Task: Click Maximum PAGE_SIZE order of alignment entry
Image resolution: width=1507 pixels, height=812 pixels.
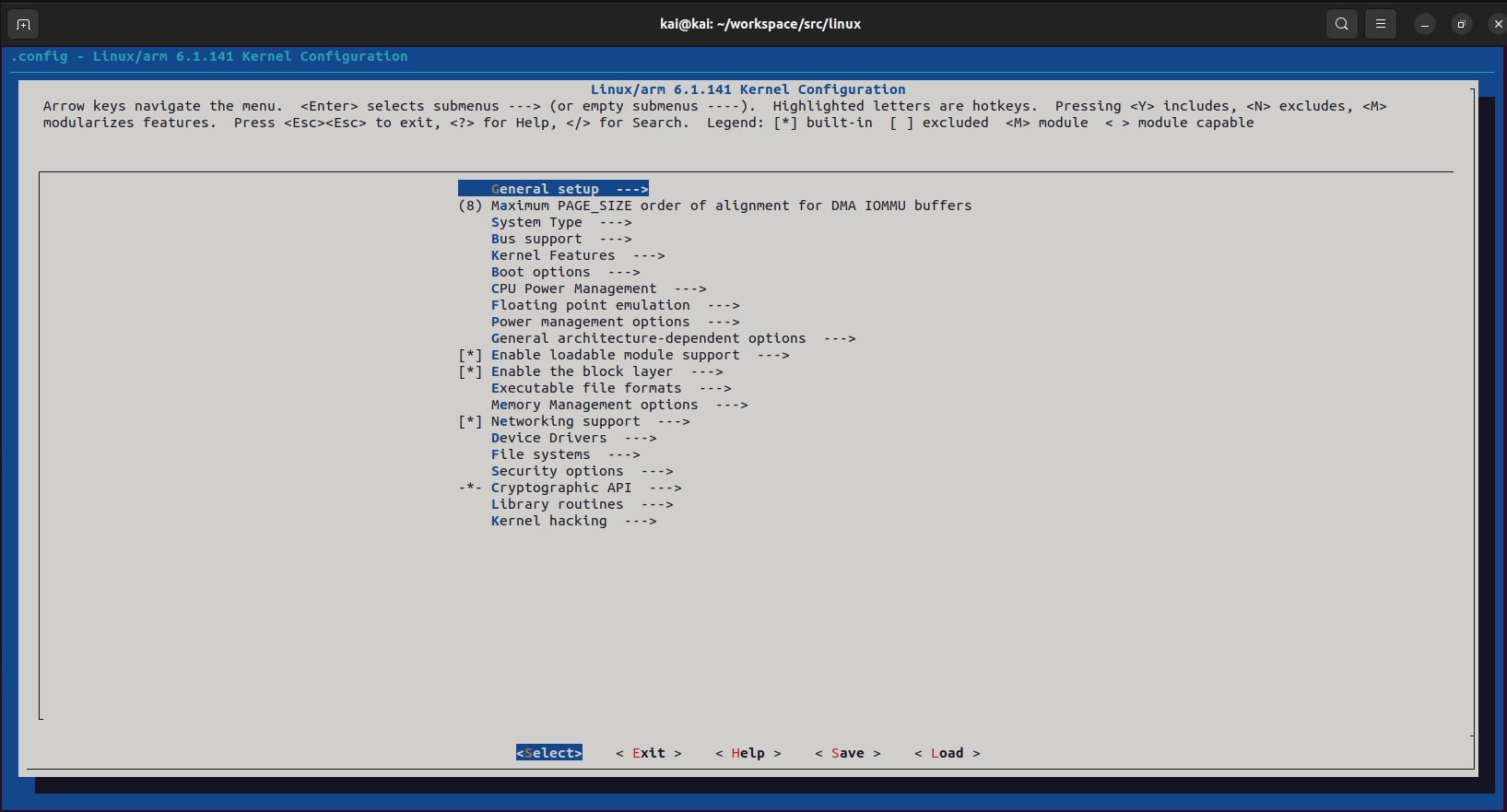Action: (x=731, y=206)
